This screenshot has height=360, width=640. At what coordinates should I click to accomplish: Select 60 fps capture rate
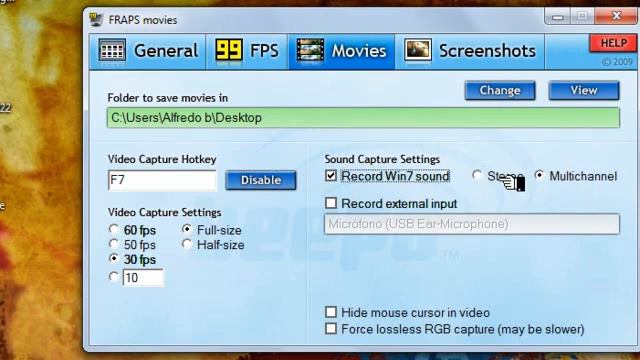point(113,229)
